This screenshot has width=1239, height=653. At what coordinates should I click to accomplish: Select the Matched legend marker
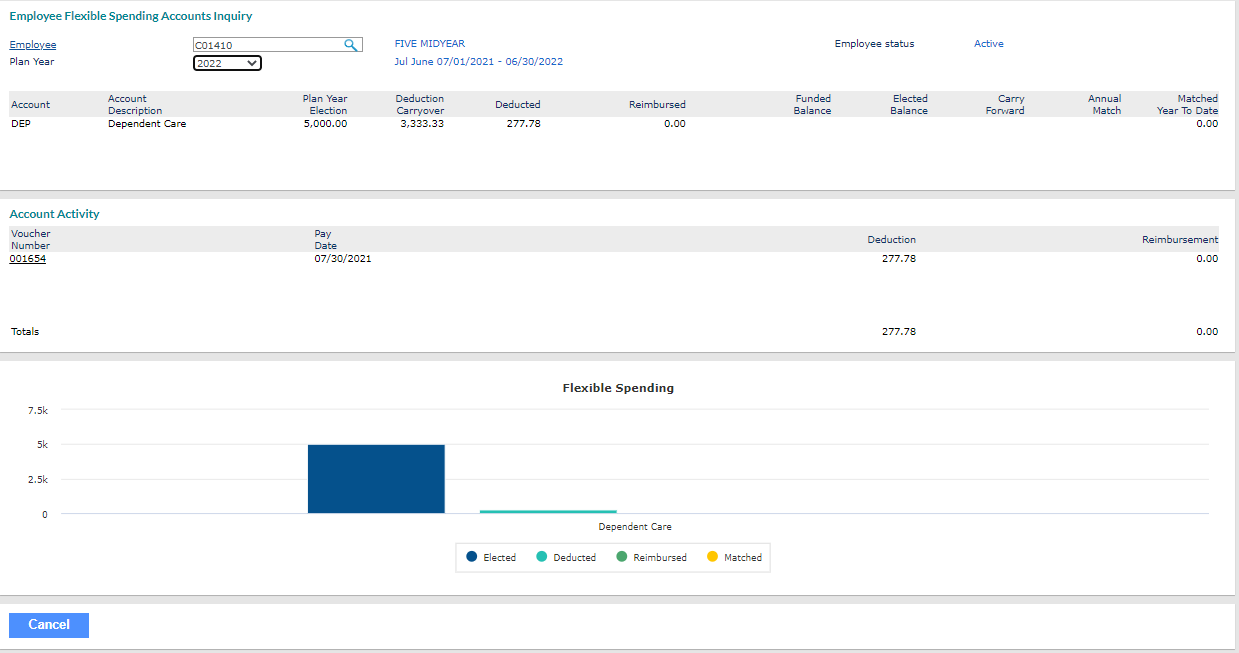(713, 557)
